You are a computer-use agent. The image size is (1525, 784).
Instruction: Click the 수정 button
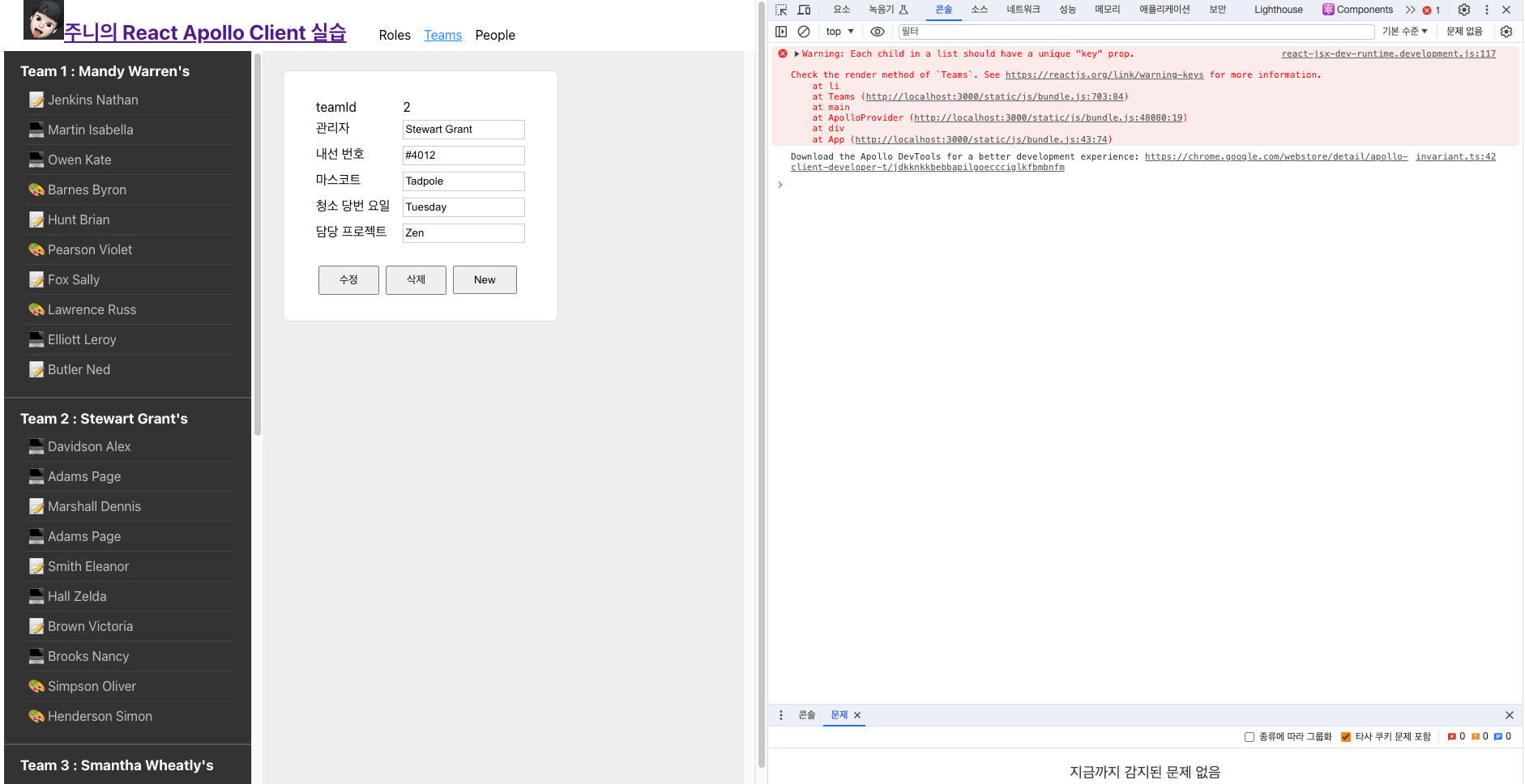[x=348, y=280]
